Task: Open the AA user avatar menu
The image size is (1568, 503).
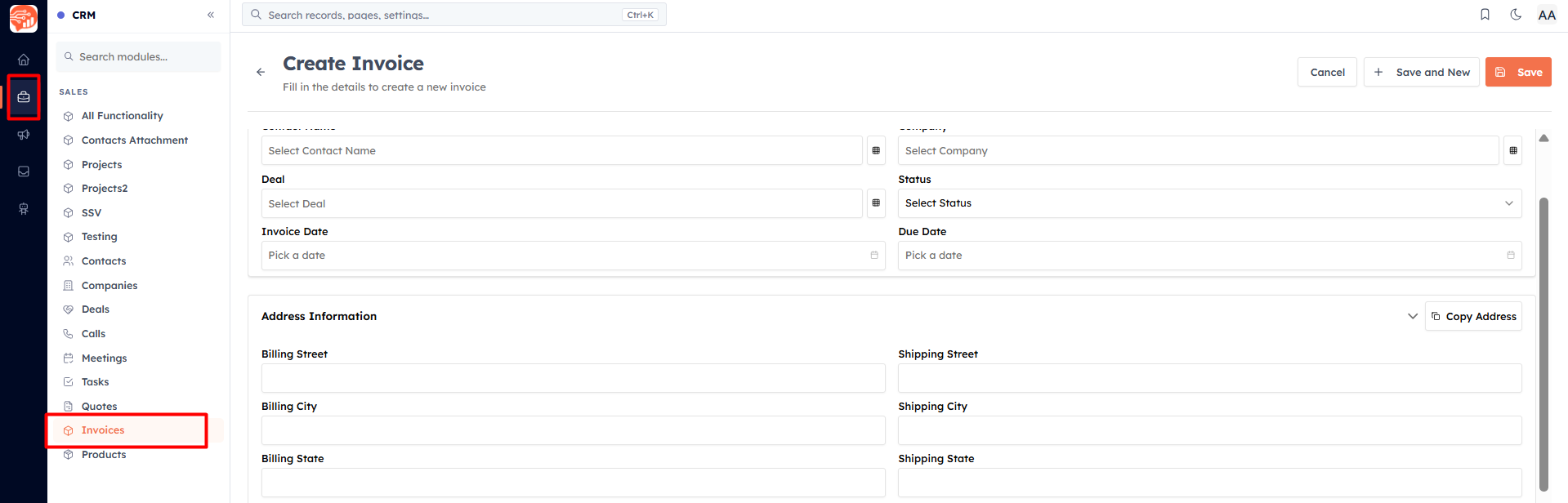Action: coord(1547,15)
